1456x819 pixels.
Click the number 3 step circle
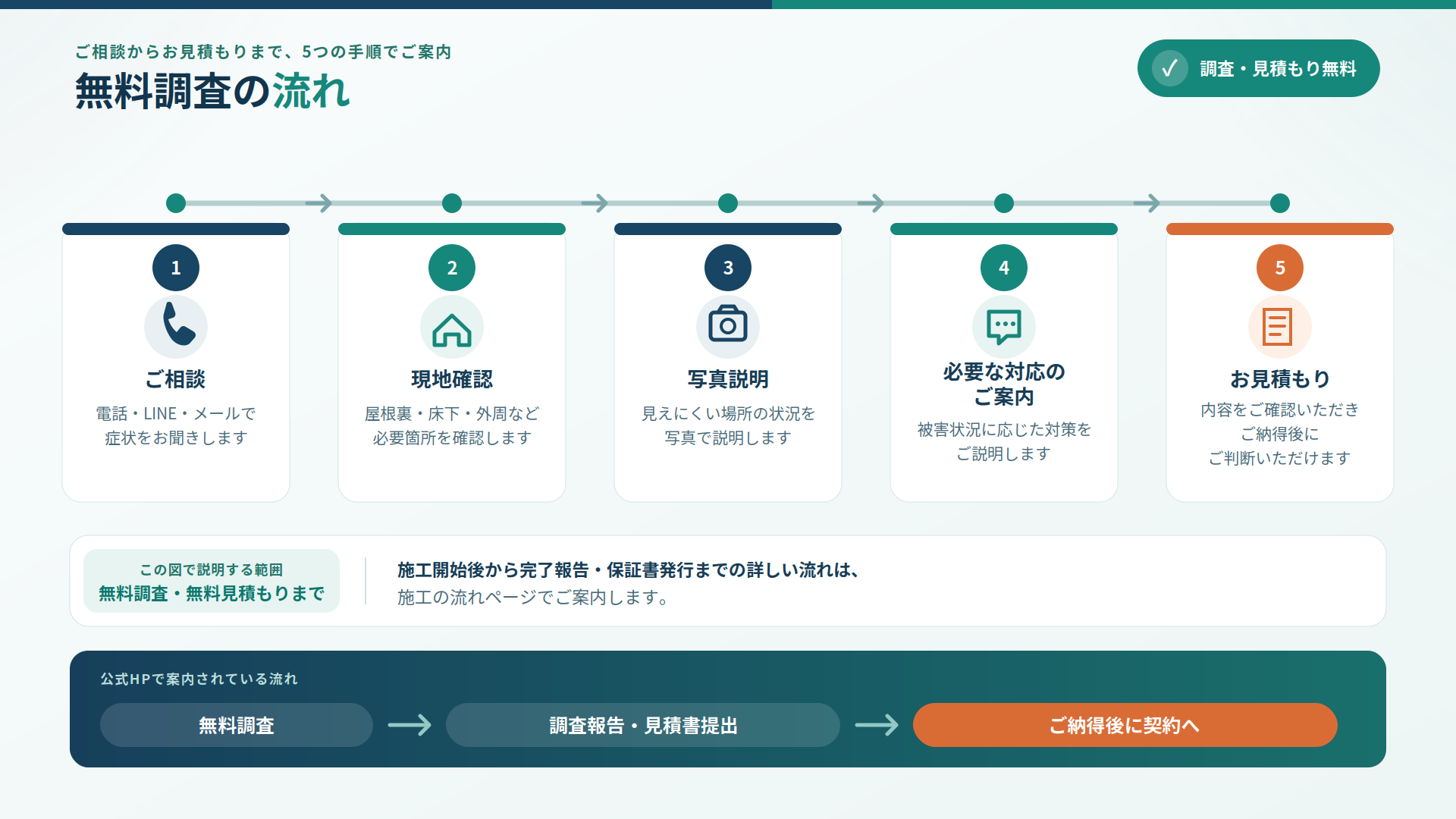728,268
